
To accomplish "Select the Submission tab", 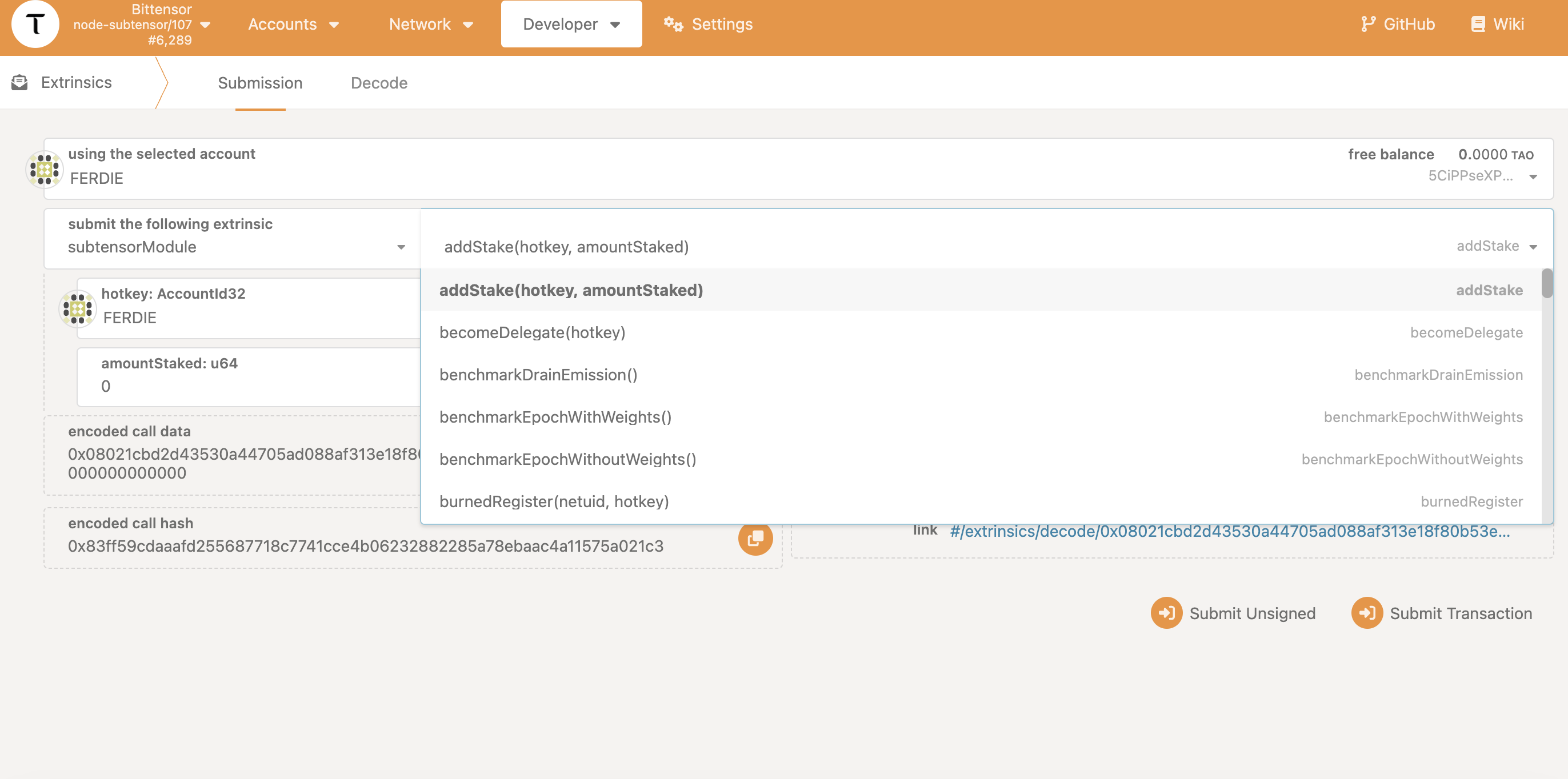I will (x=260, y=83).
